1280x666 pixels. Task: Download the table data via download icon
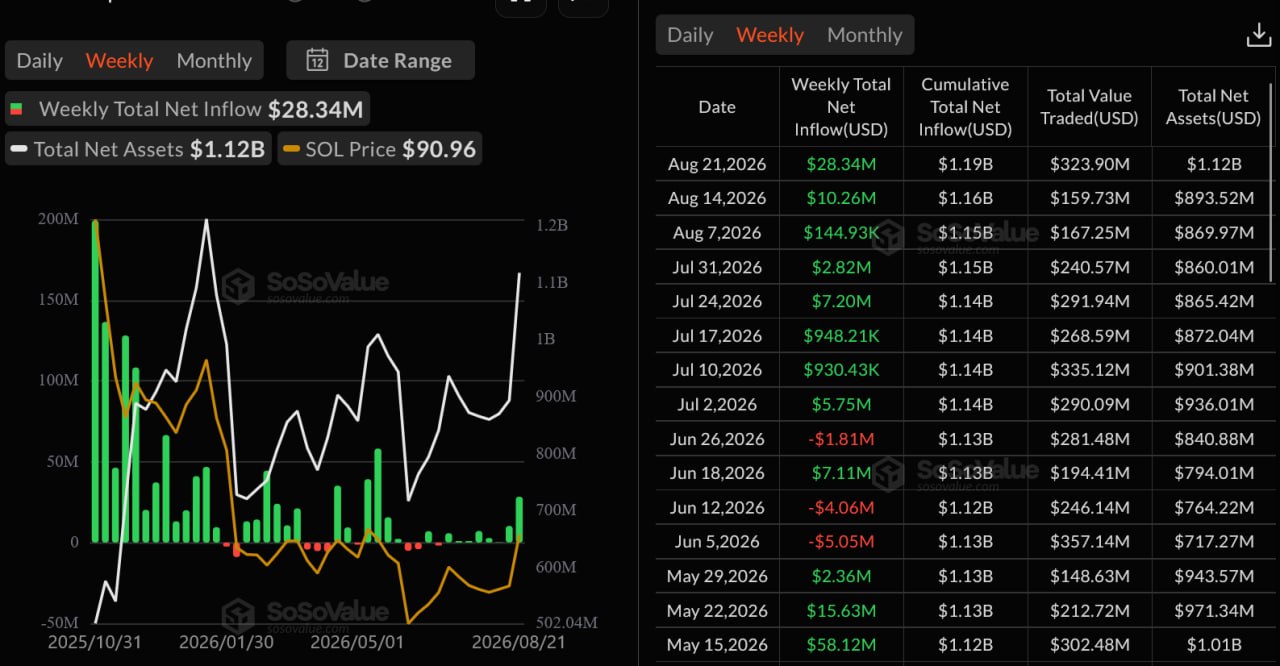(x=1258, y=36)
